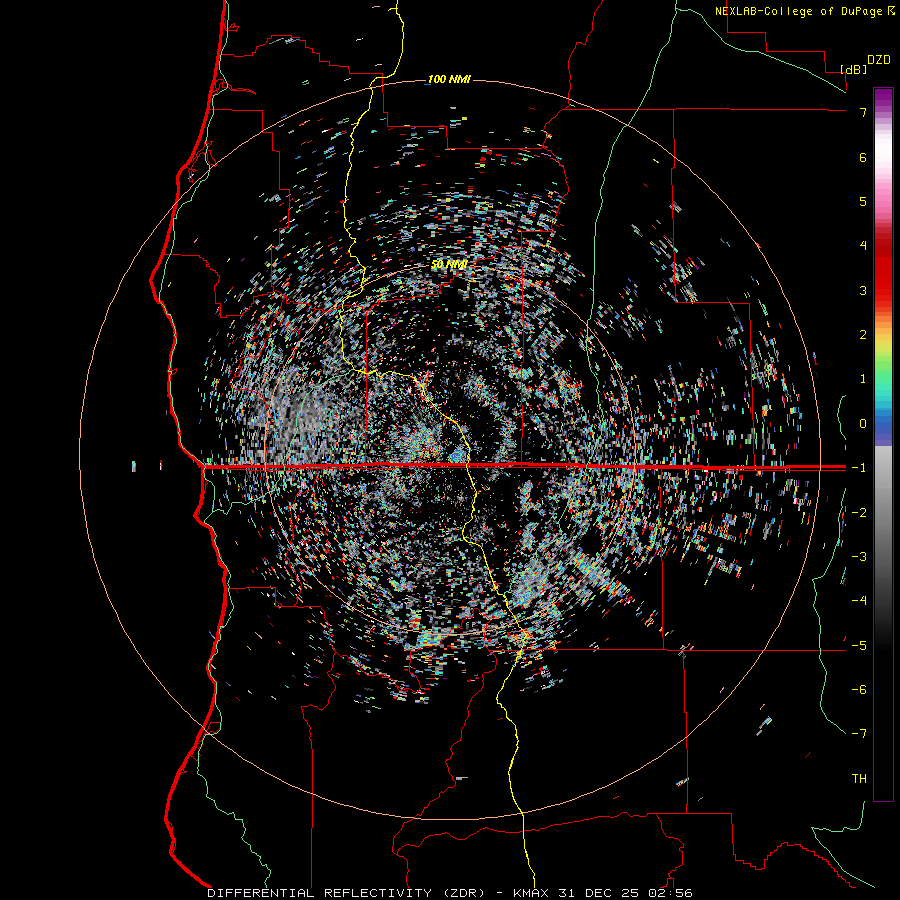Click the TH label on the legend

[x=859, y=779]
